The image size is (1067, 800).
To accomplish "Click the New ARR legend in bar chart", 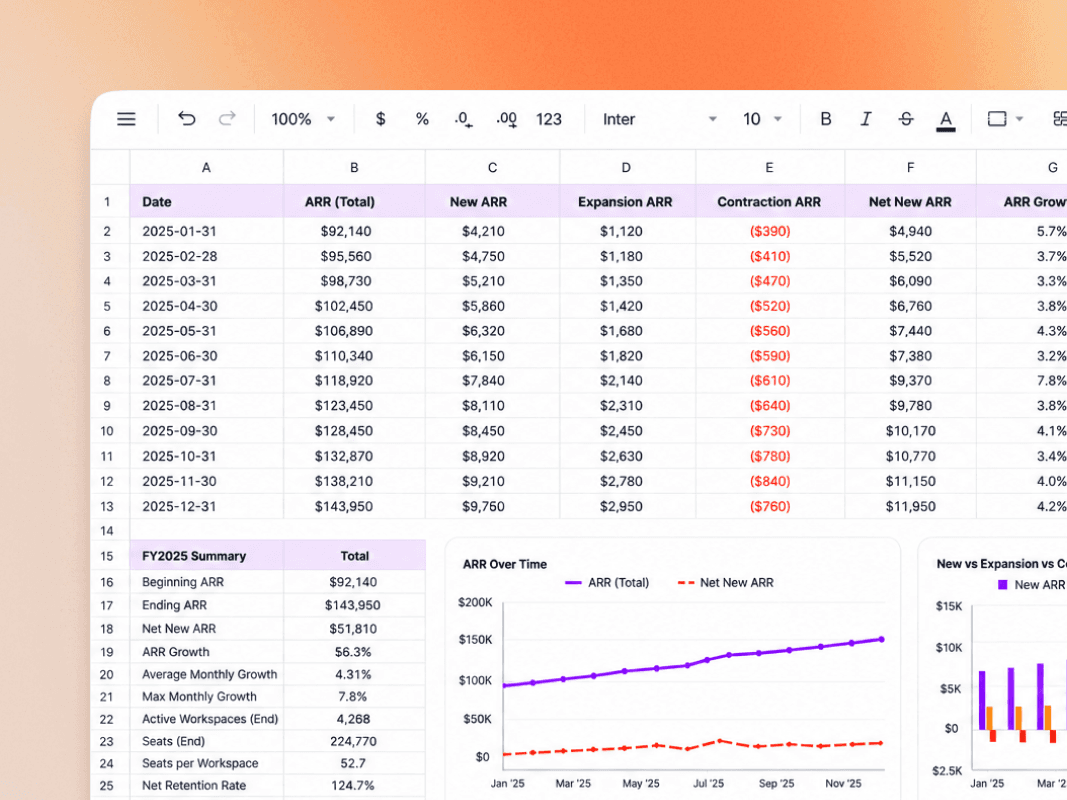I will [1032, 585].
